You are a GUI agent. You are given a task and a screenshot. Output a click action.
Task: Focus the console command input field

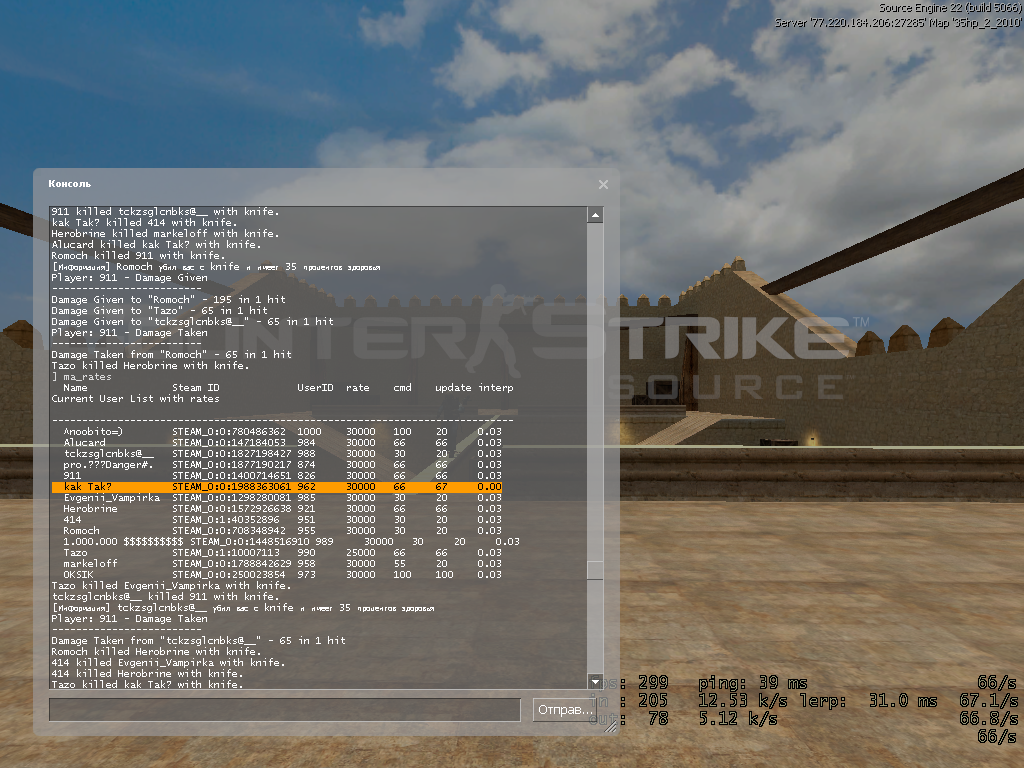coord(285,709)
